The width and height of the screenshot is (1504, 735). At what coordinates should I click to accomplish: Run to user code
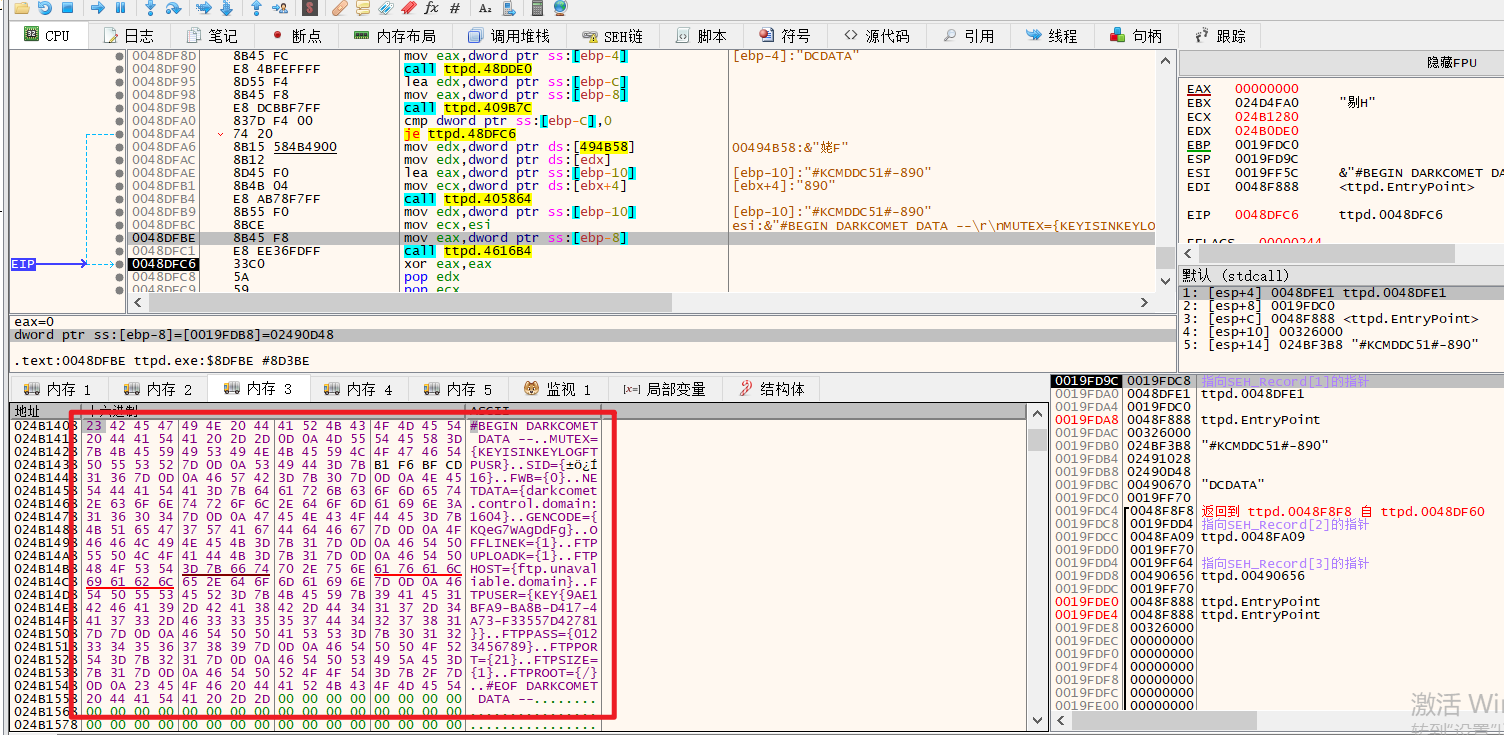click(281, 8)
